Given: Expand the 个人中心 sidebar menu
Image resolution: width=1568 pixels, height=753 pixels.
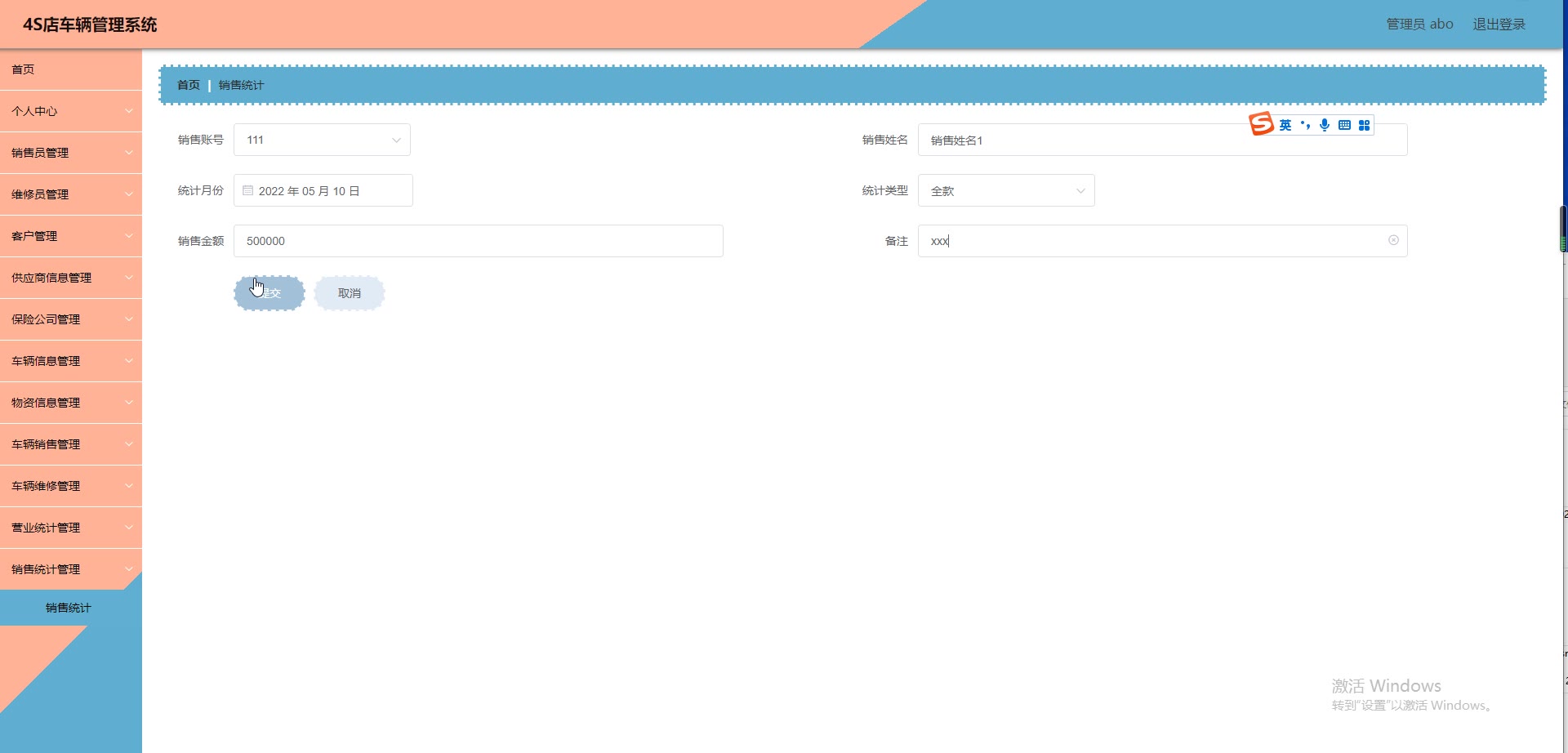Looking at the screenshot, I should tap(71, 111).
